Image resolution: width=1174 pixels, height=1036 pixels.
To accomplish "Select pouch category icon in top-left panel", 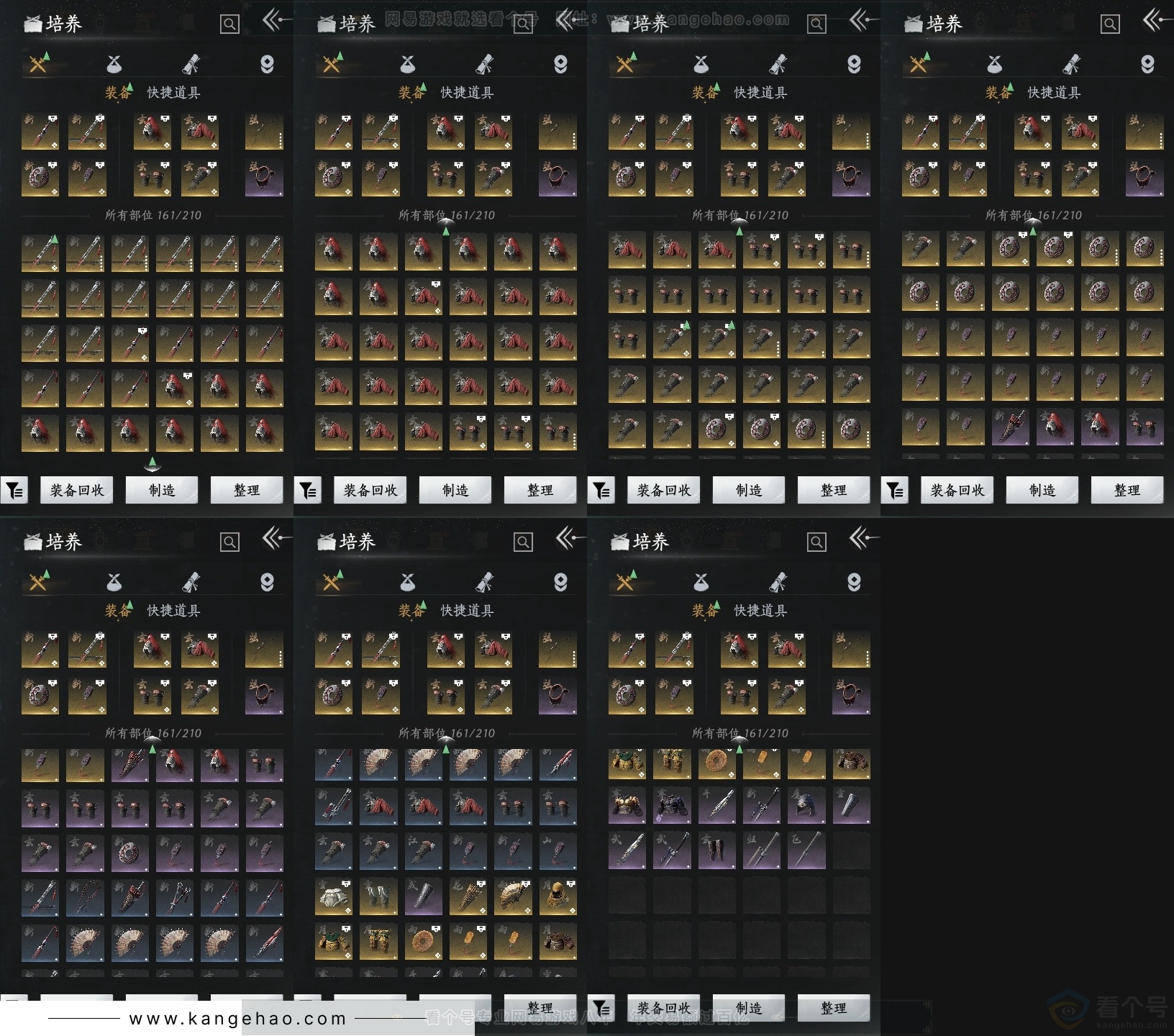I will click(114, 65).
